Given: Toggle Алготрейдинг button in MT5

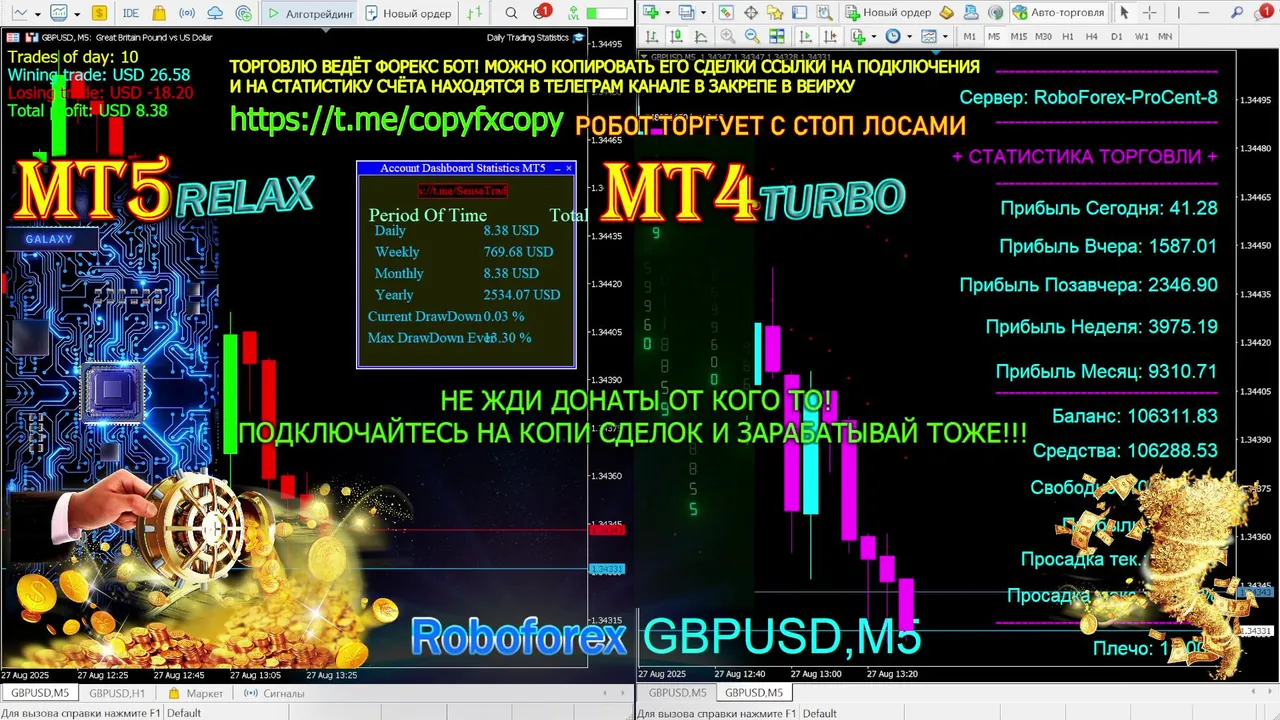Looking at the screenshot, I should click(310, 13).
